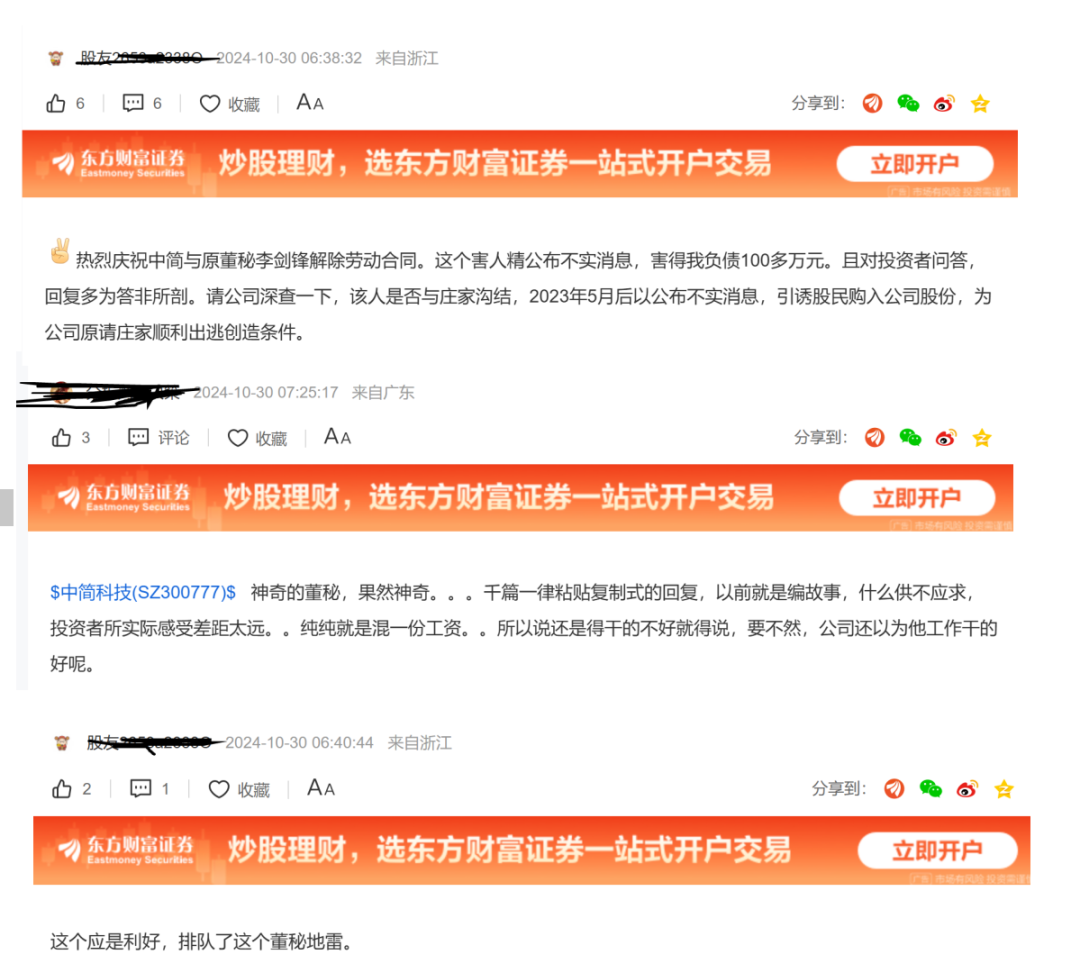
Task: Open the single comment on last post
Action: [x=149, y=788]
